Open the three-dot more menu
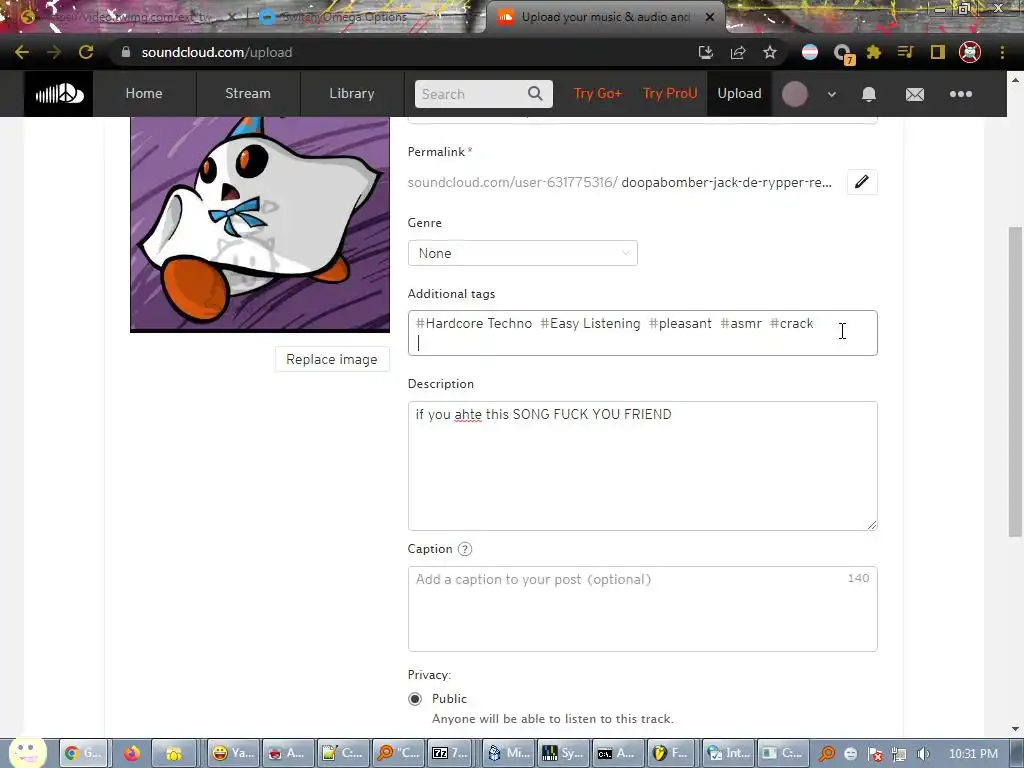Image resolution: width=1024 pixels, height=768 pixels. click(961, 94)
